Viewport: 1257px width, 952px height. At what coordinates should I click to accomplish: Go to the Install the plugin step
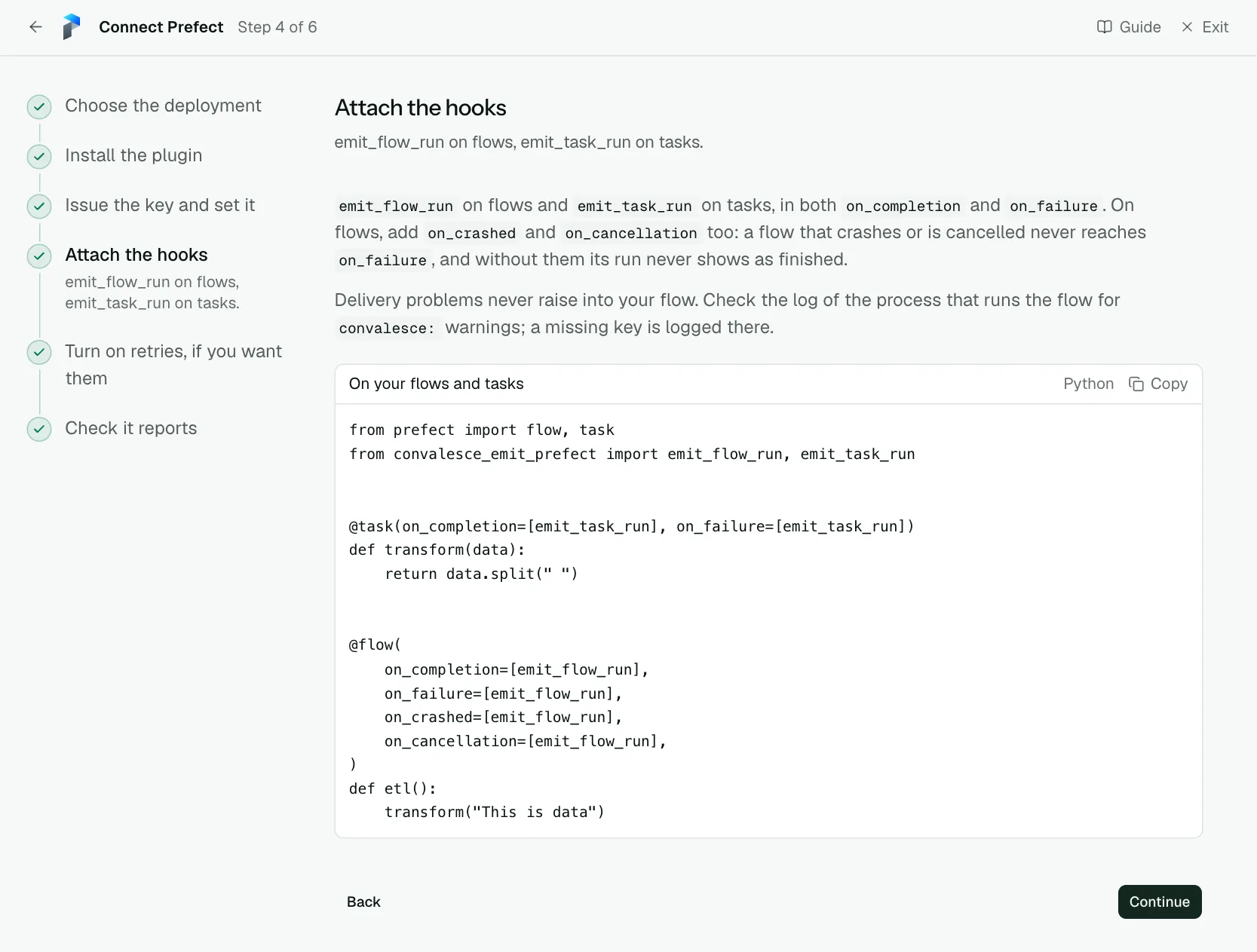coord(133,155)
